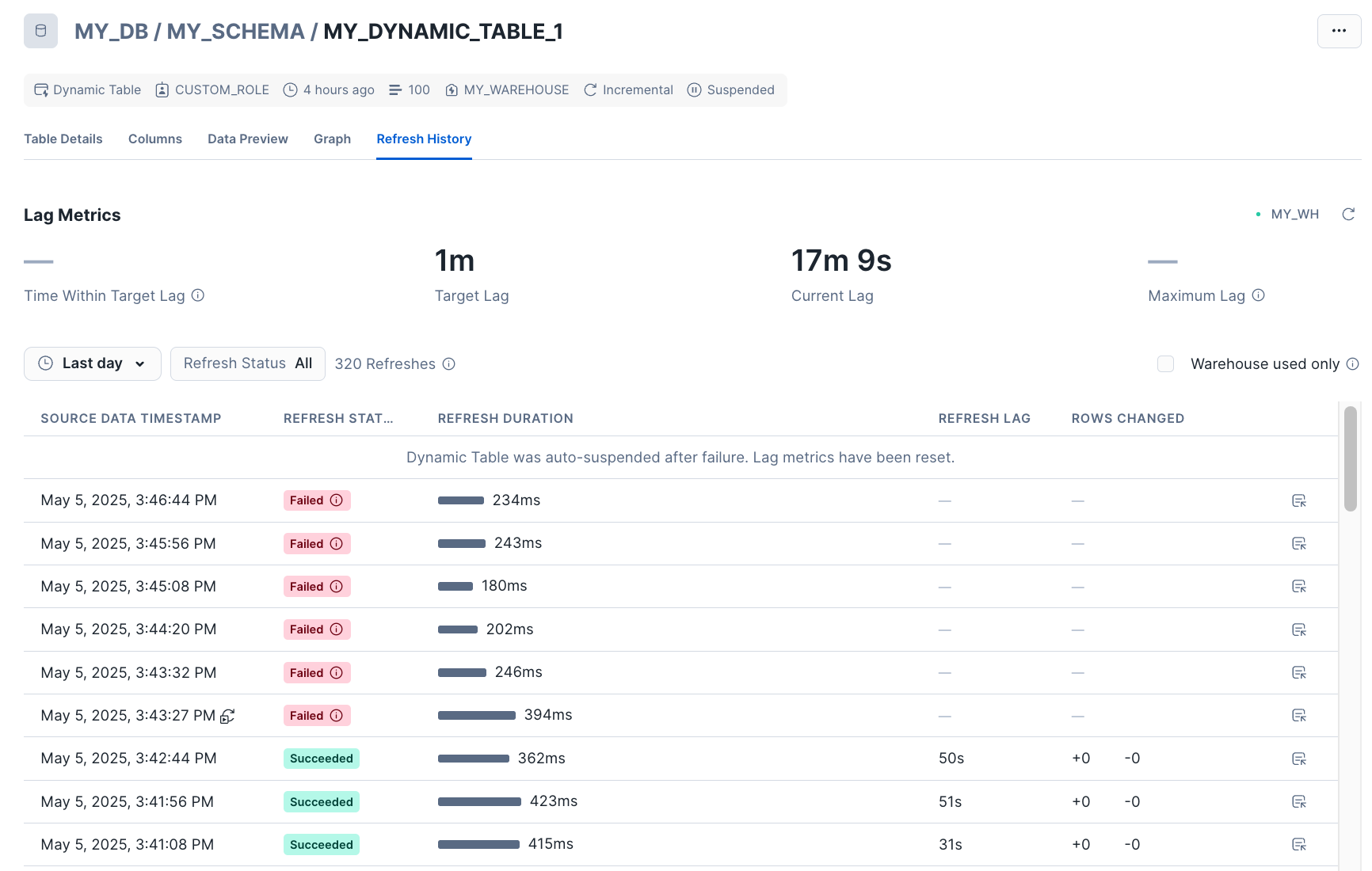Click info icon beside Time Within Target Lag
This screenshot has width=1372, height=871.
(x=198, y=295)
